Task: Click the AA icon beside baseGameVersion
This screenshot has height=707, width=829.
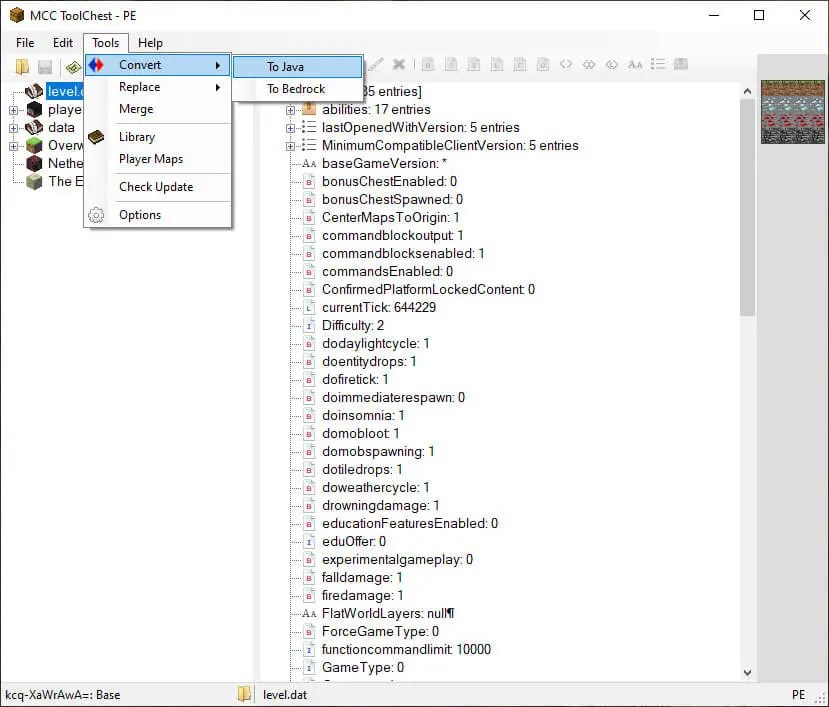Action: coord(309,164)
